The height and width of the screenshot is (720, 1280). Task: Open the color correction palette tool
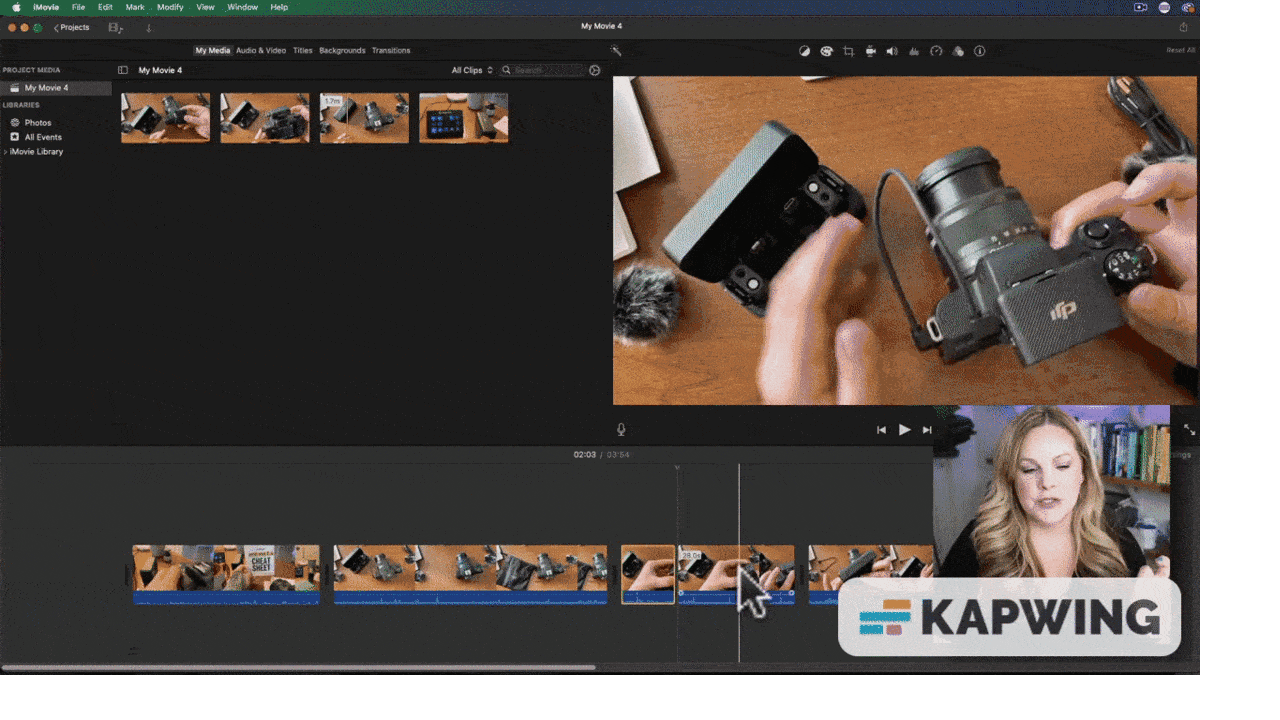pos(826,51)
